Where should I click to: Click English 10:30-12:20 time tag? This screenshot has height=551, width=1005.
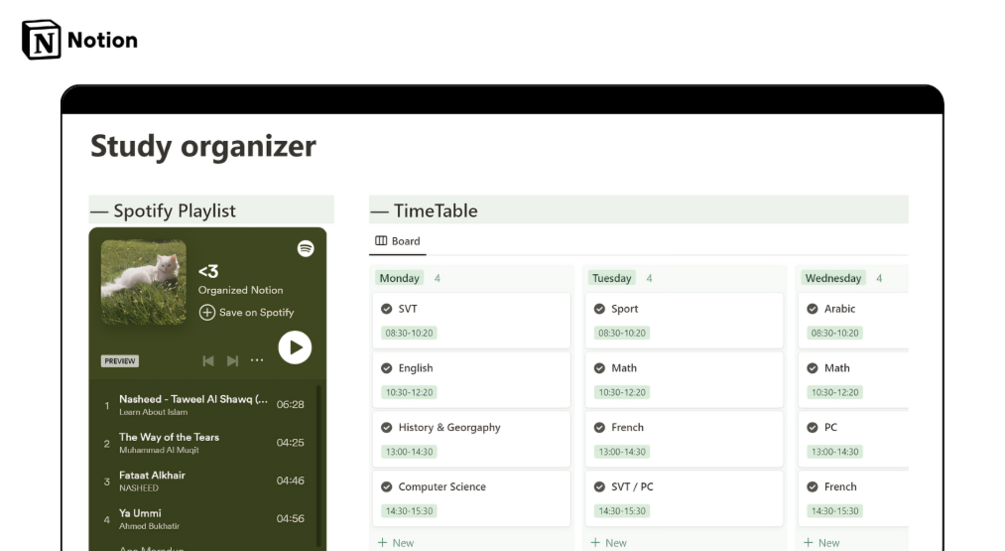coord(409,392)
